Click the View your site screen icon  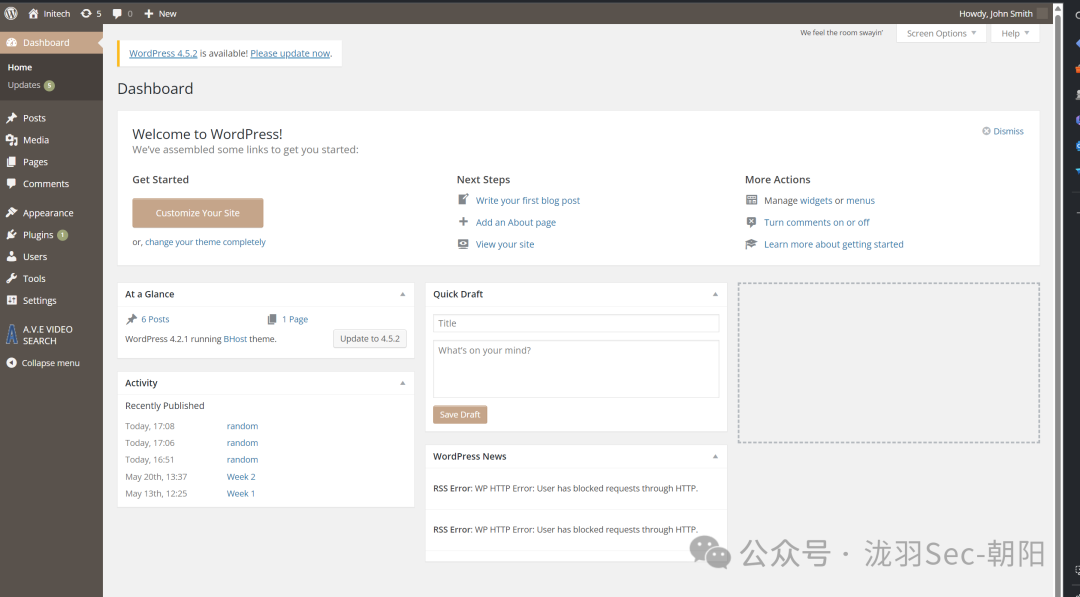click(x=464, y=244)
